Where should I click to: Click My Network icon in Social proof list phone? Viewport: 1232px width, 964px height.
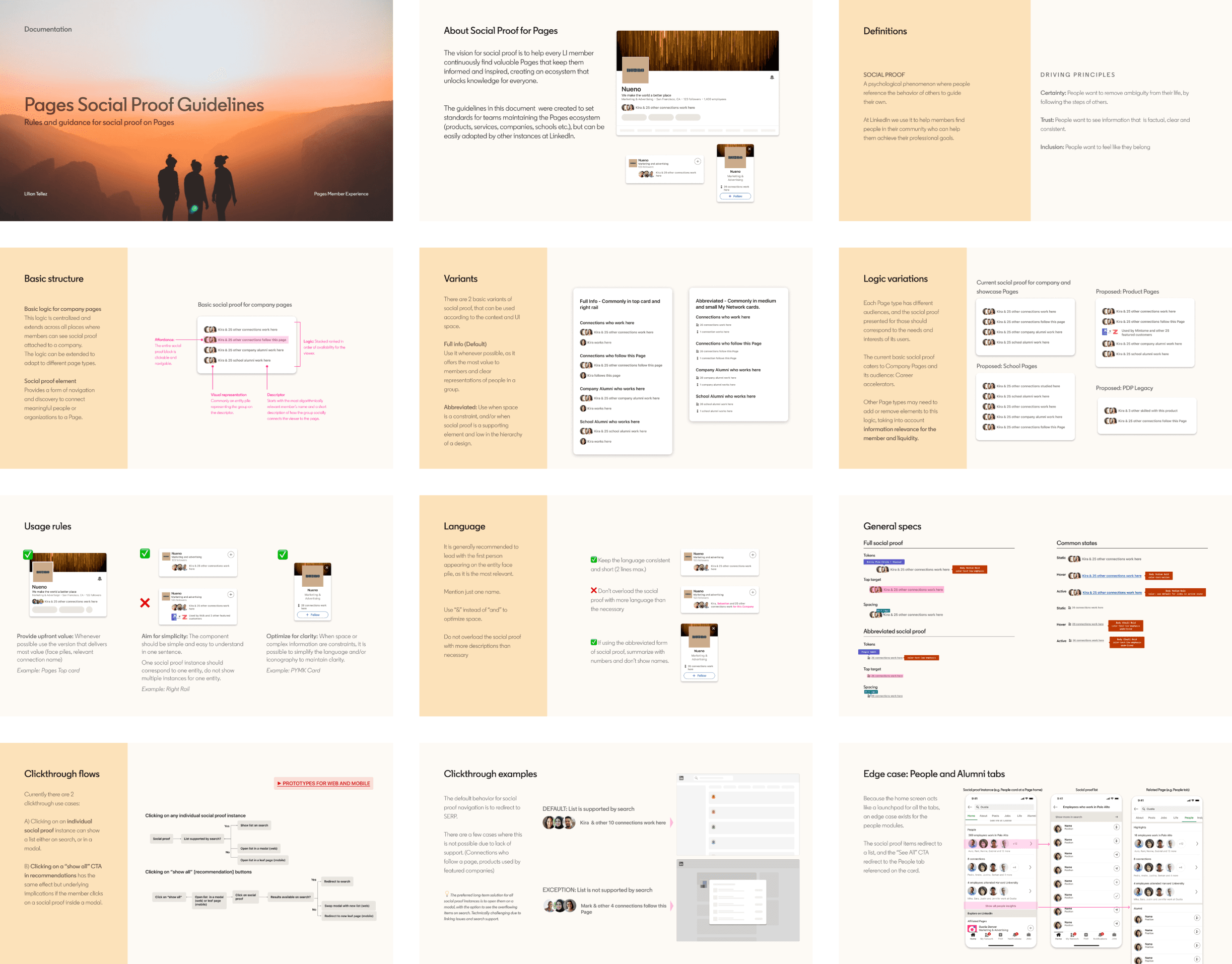(x=1072, y=935)
